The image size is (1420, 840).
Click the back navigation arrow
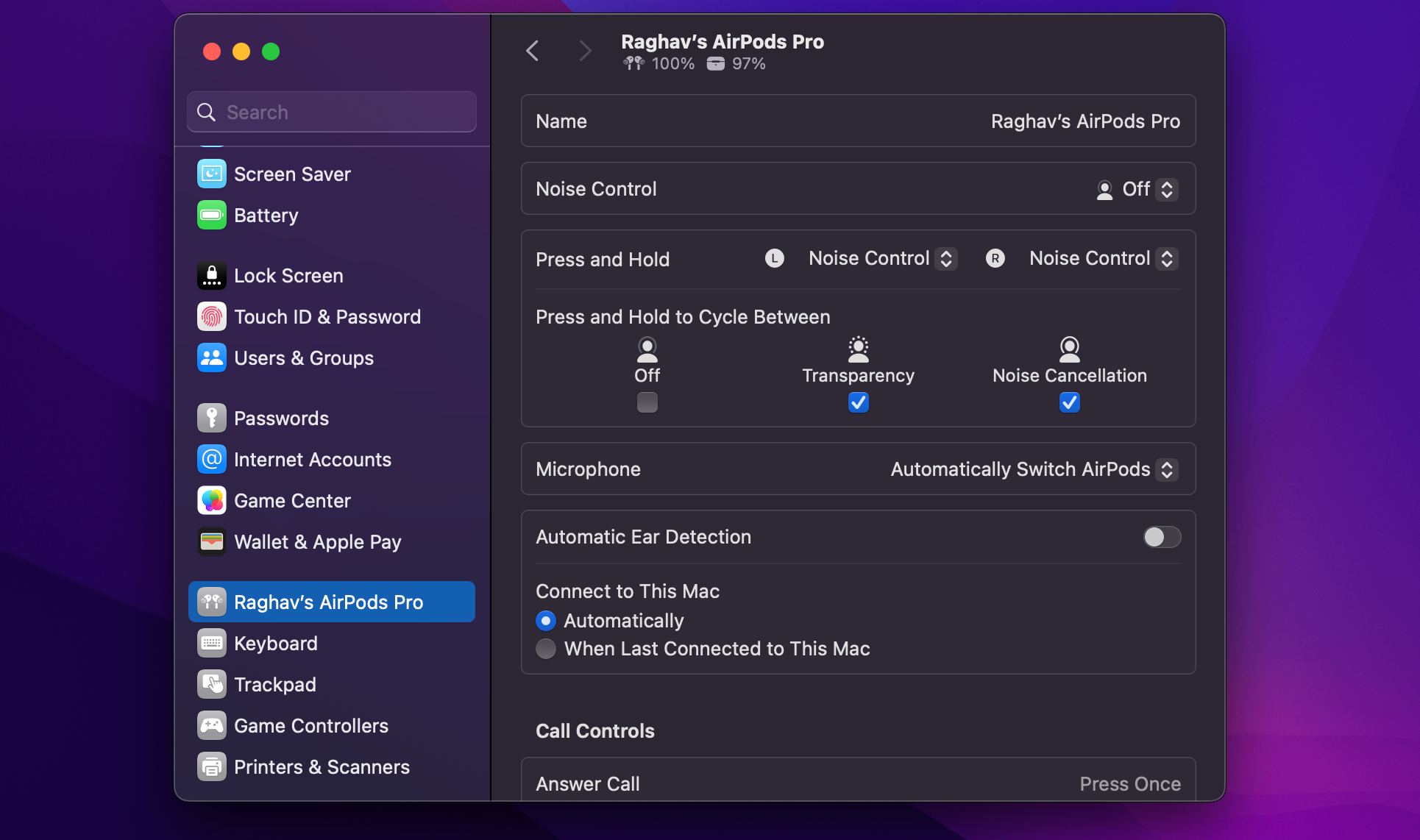click(x=532, y=50)
